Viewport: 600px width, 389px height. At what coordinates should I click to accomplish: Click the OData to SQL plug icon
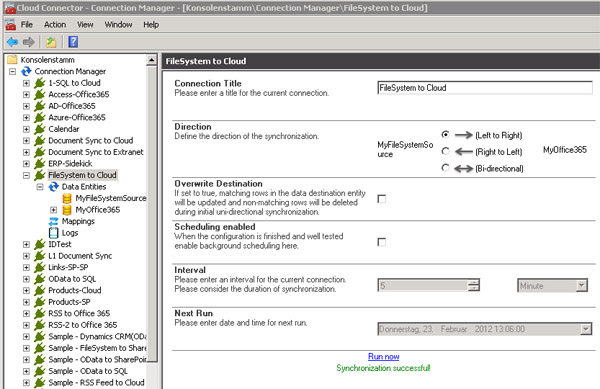click(x=40, y=279)
